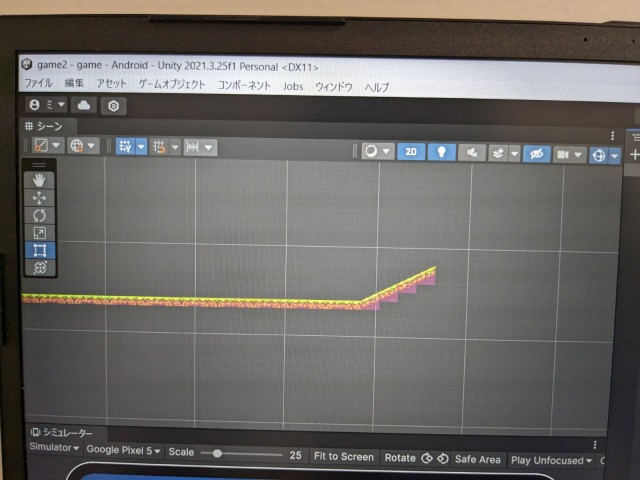Select the Rotate tool in scene toolbar
This screenshot has height=480, width=640.
(40, 215)
